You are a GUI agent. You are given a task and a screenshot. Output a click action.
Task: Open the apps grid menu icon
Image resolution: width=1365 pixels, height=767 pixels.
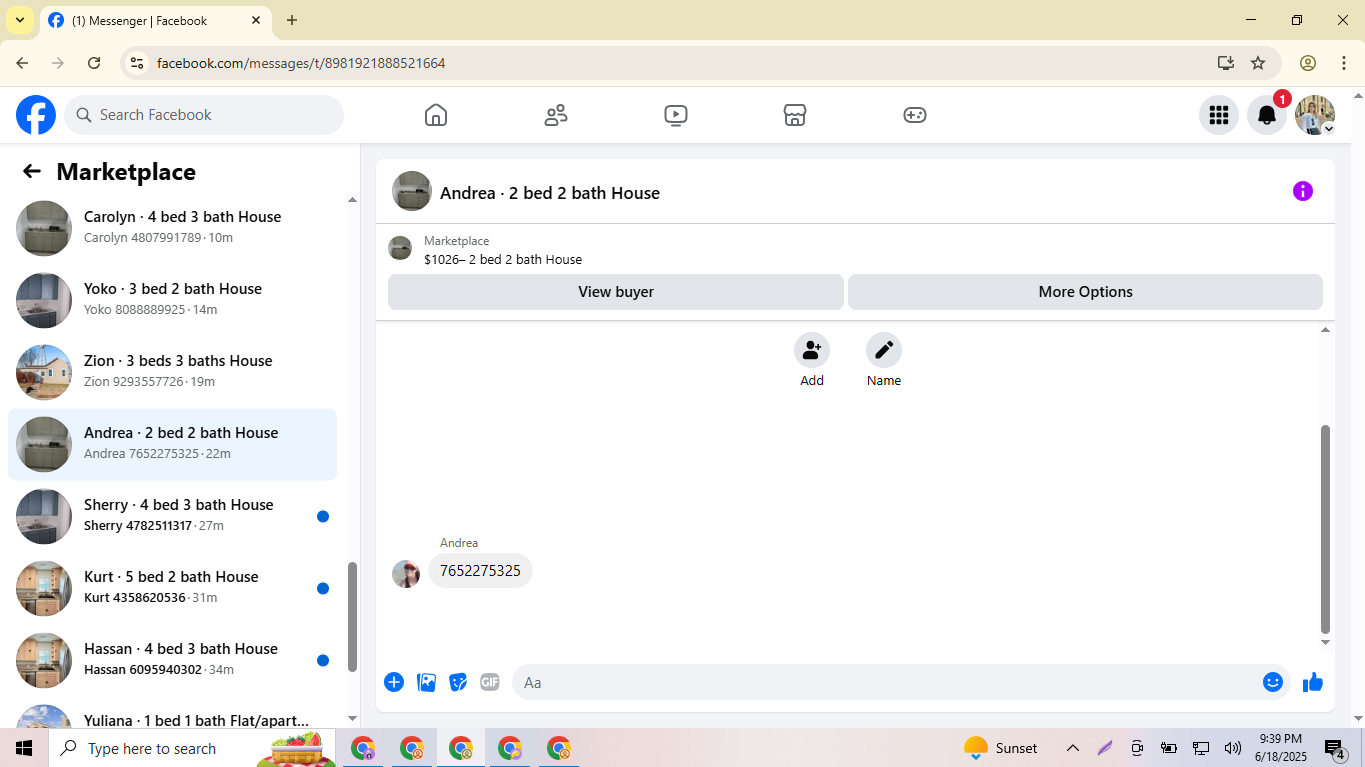1218,115
